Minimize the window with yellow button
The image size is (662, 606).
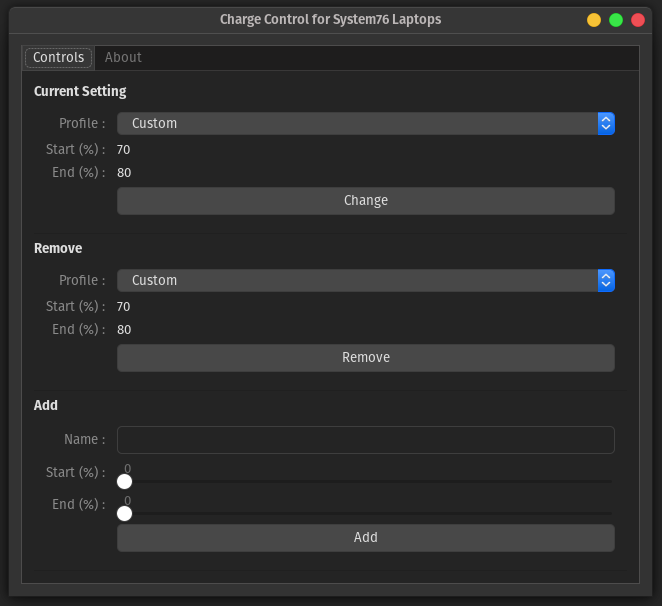[x=594, y=20]
